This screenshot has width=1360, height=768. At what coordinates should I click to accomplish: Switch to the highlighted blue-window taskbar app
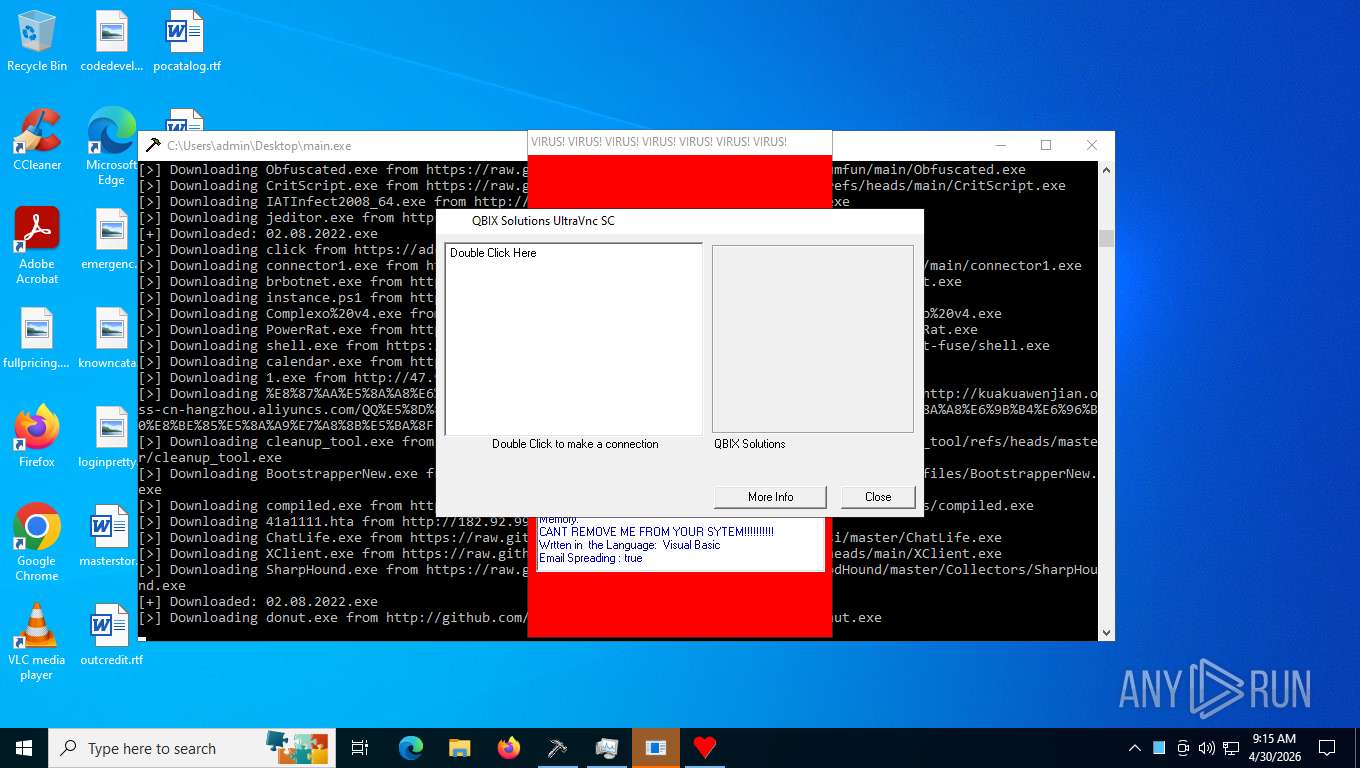[x=656, y=748]
